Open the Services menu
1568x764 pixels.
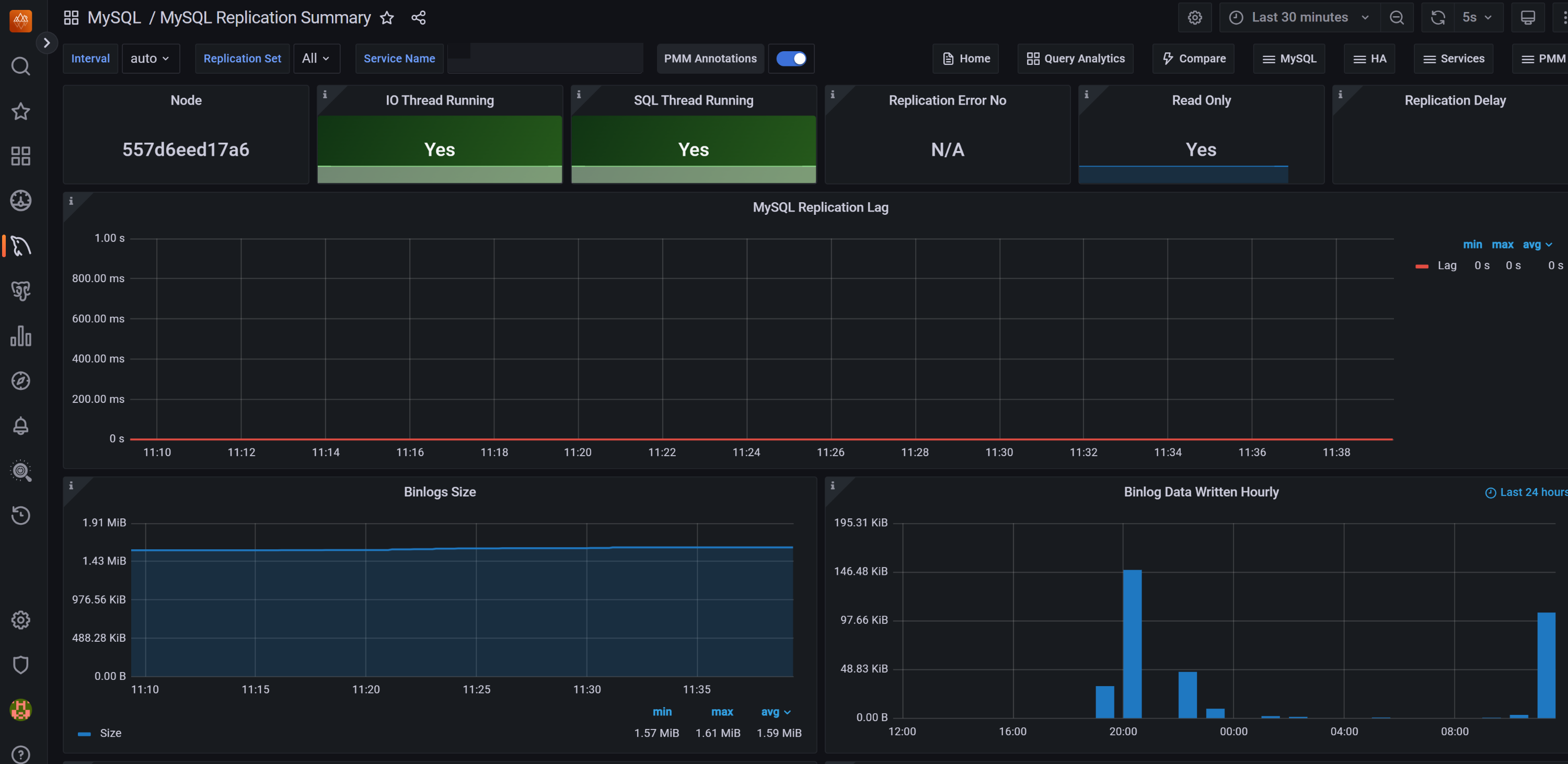click(1454, 59)
